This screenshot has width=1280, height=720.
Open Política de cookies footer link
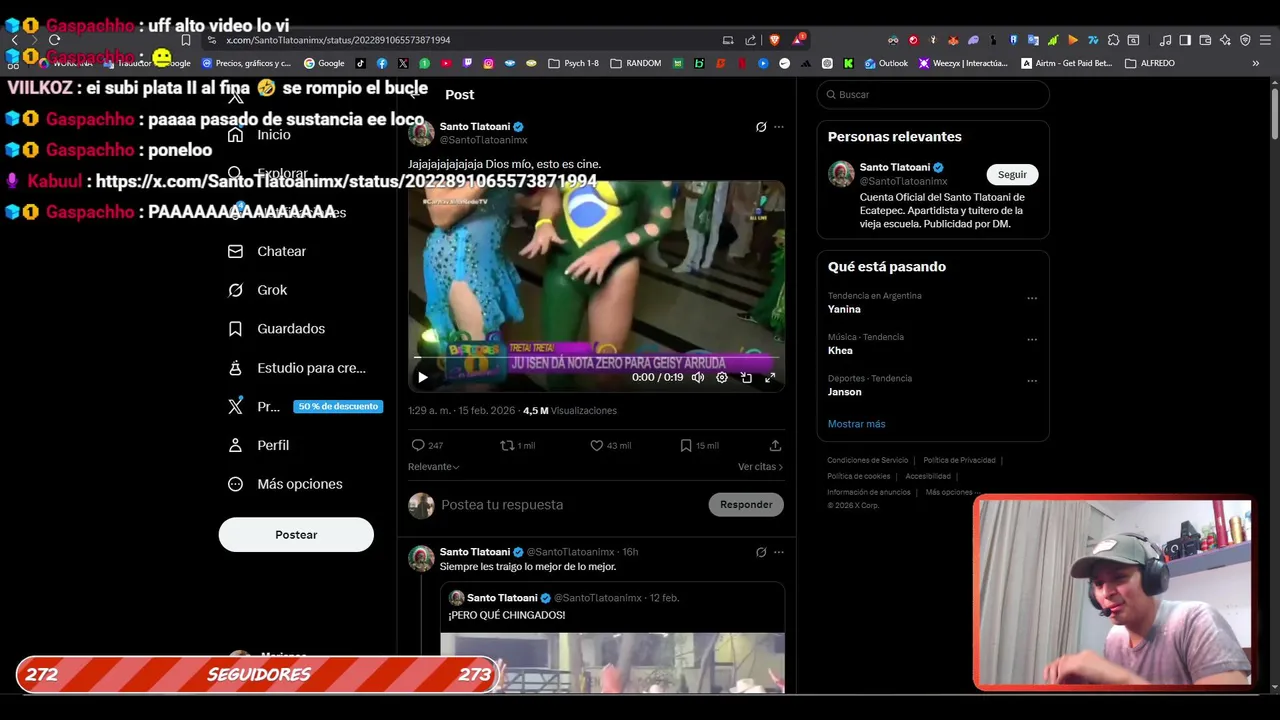[858, 476]
